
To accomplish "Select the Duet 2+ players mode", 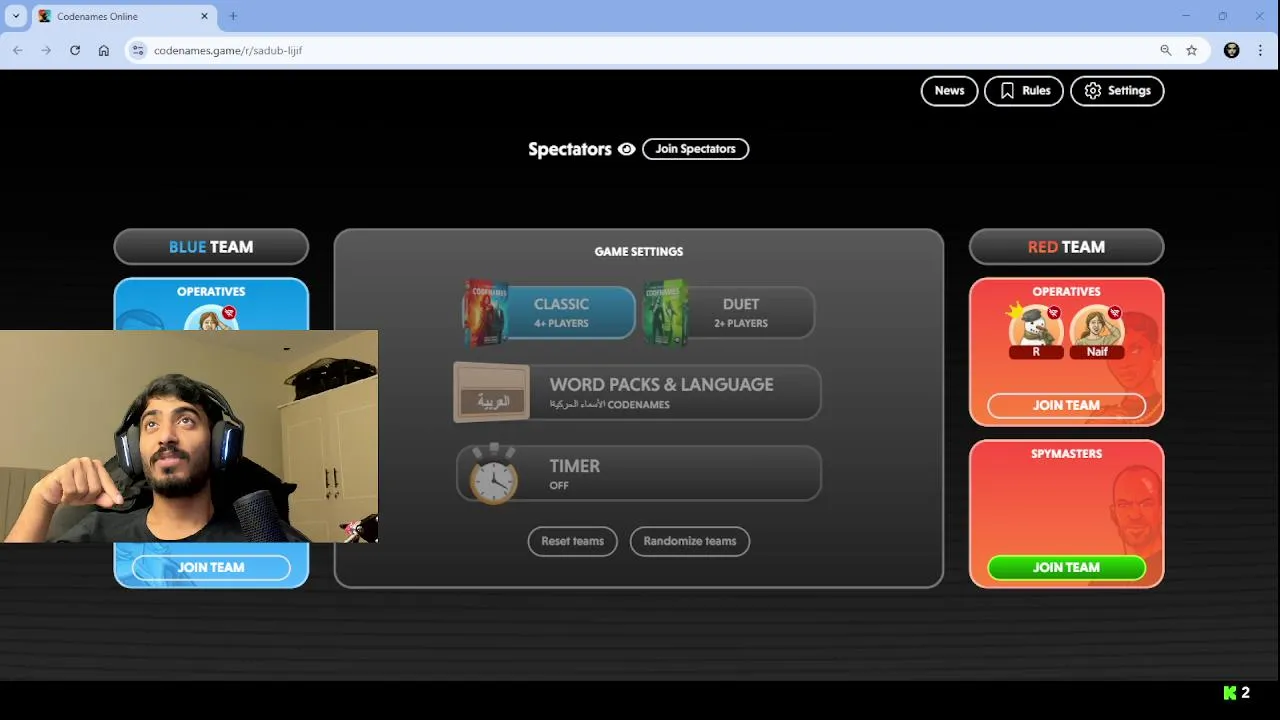I will [x=729, y=313].
